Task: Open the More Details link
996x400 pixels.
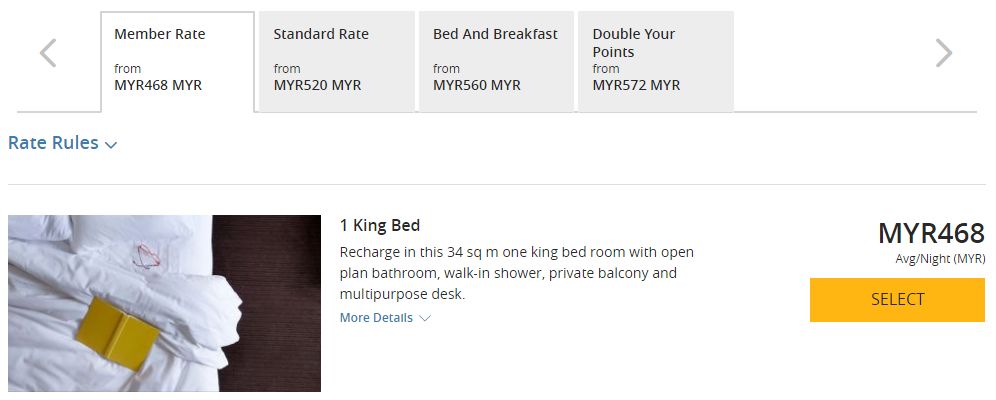Action: (376, 318)
